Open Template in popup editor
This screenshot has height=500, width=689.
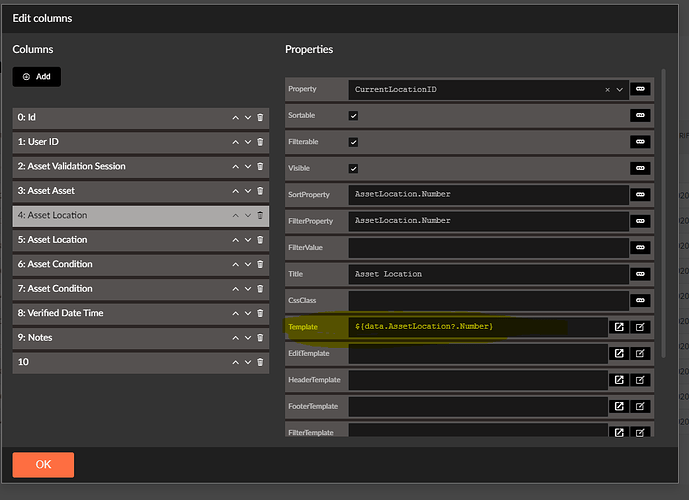point(619,327)
